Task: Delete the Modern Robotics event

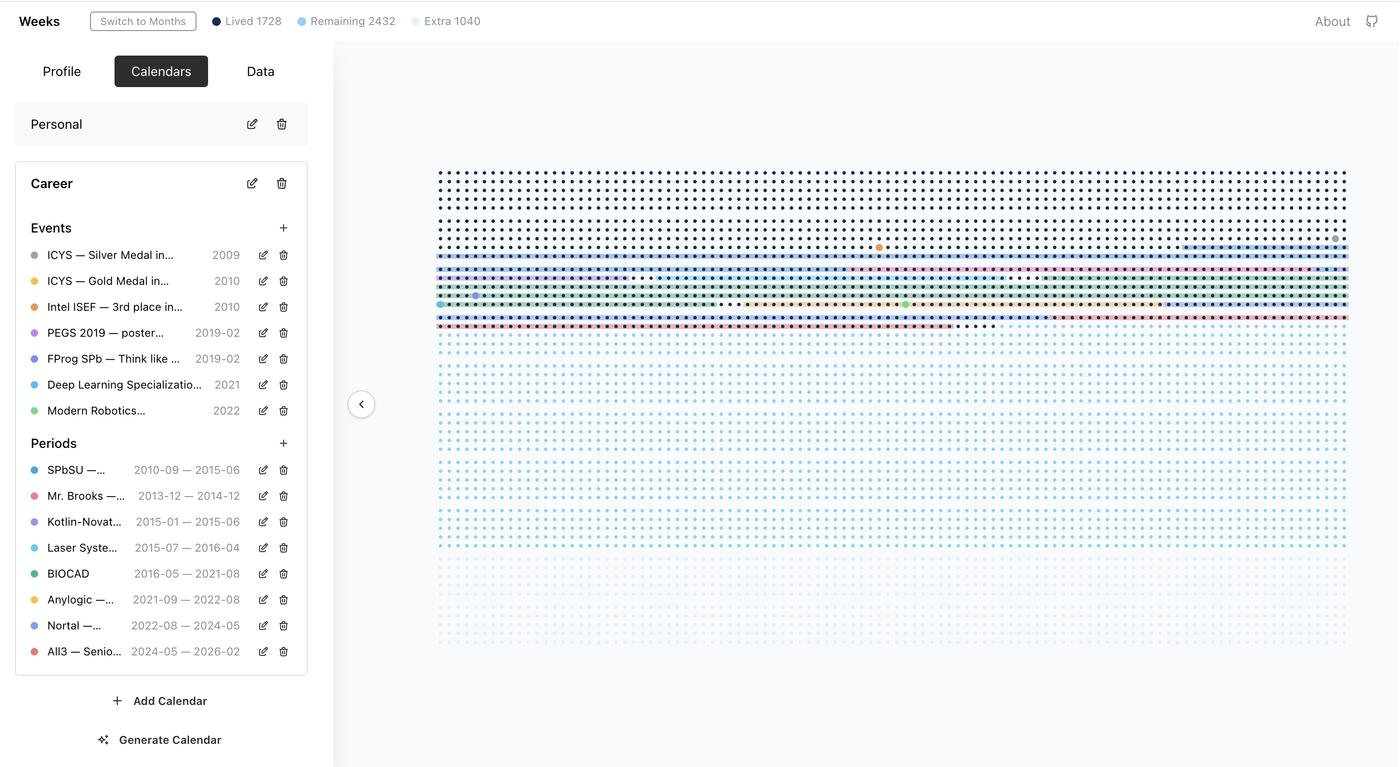Action: click(x=283, y=411)
